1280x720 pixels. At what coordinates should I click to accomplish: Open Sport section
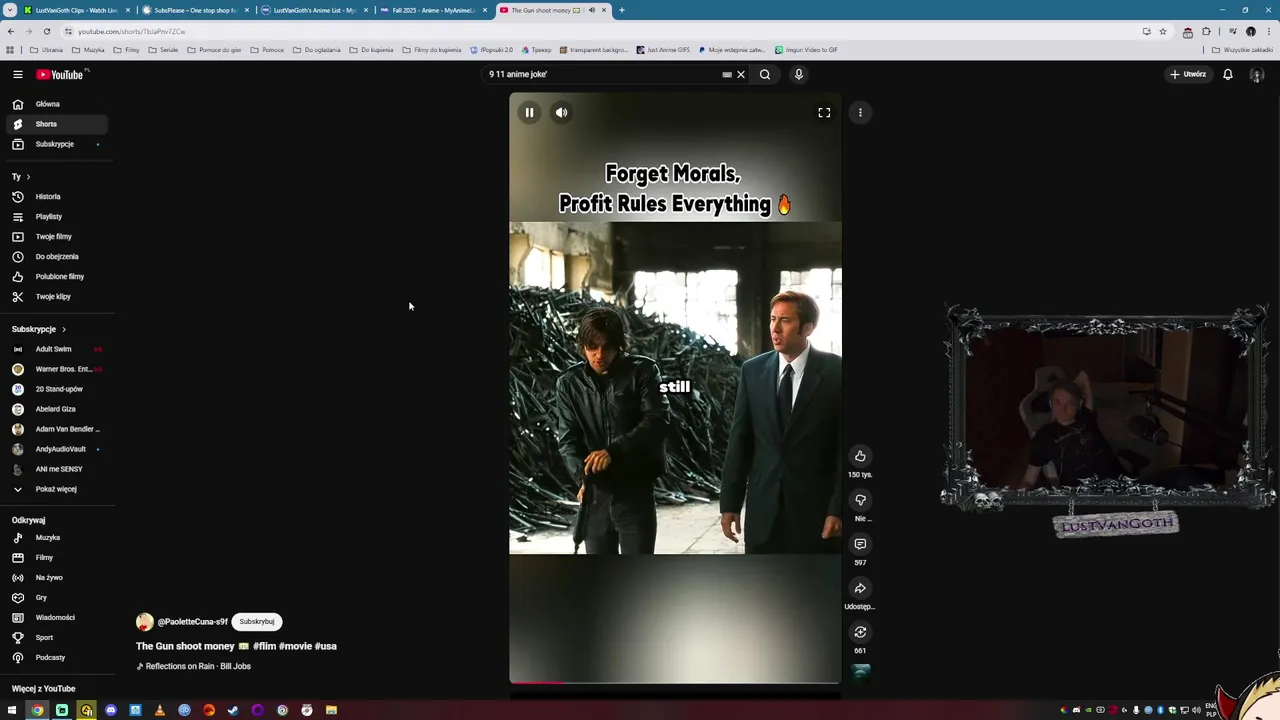(x=57, y=637)
